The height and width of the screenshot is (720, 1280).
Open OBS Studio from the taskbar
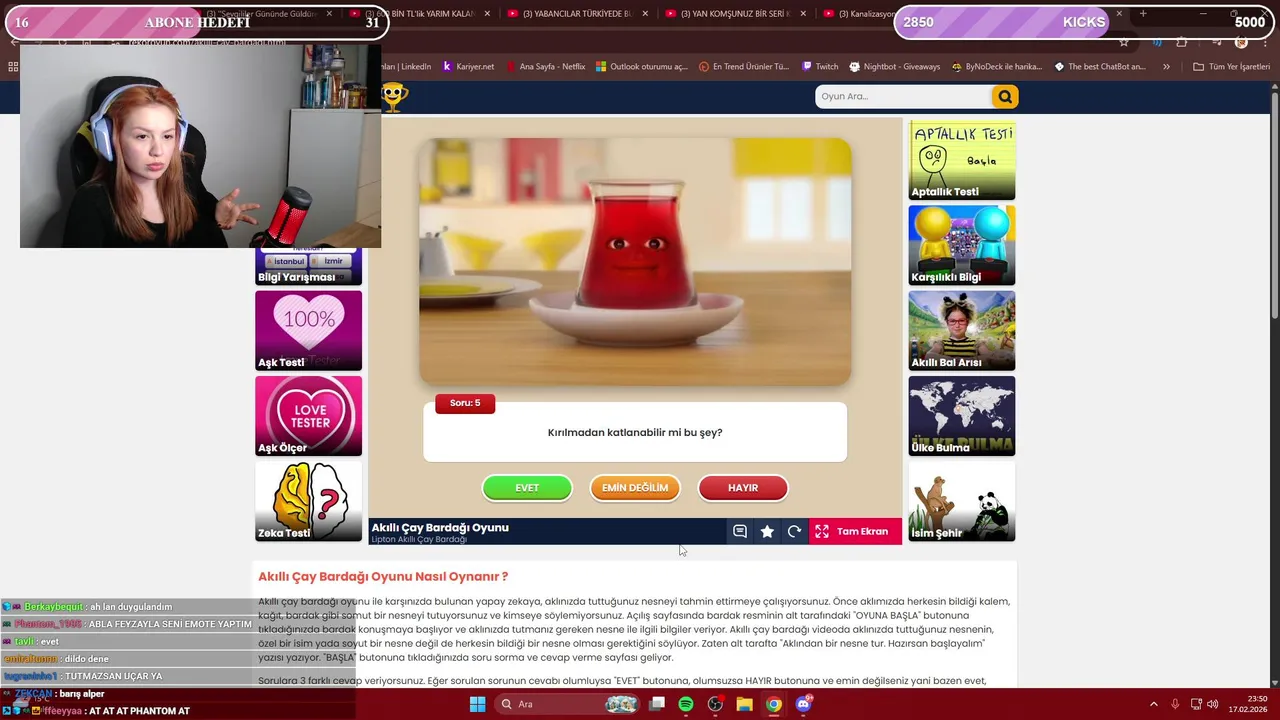715,704
